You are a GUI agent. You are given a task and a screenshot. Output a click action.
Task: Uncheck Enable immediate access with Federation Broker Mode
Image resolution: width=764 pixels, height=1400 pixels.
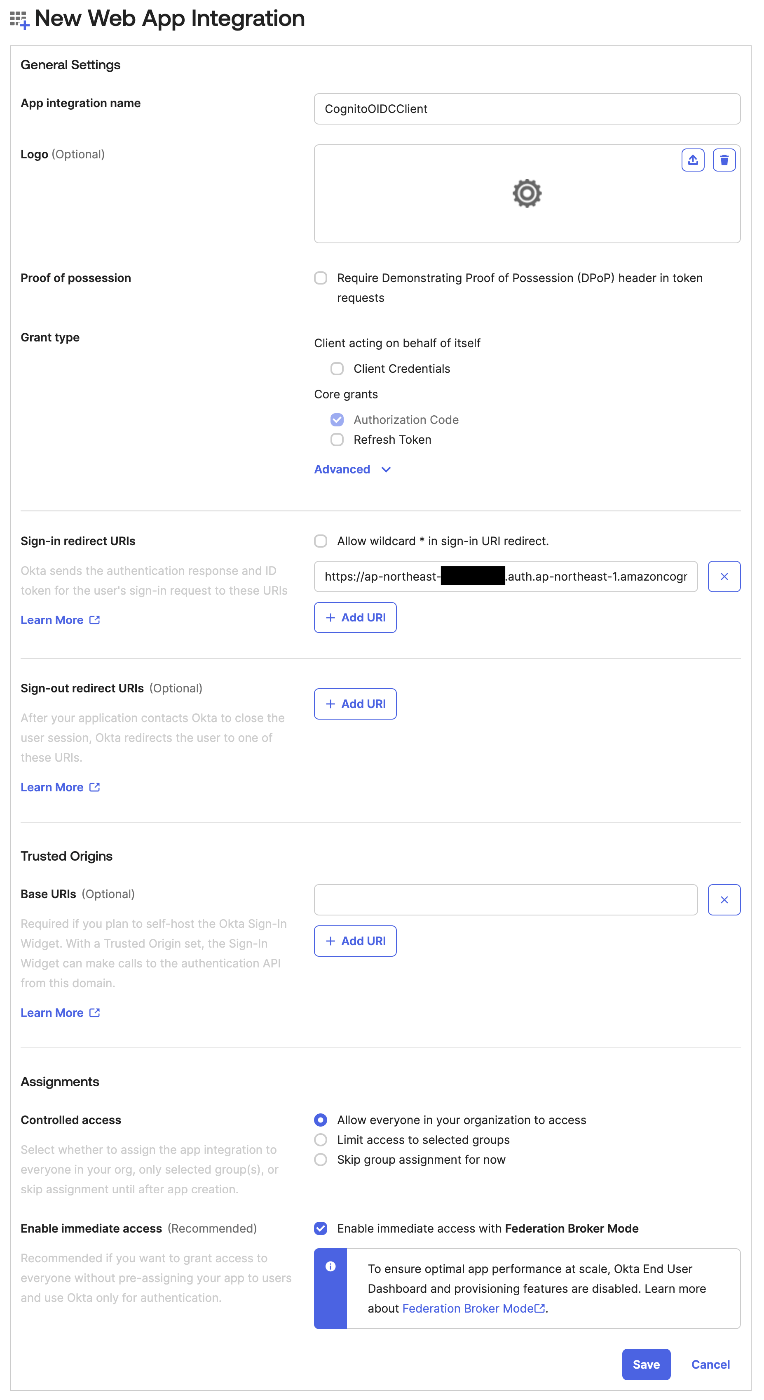coord(321,1228)
